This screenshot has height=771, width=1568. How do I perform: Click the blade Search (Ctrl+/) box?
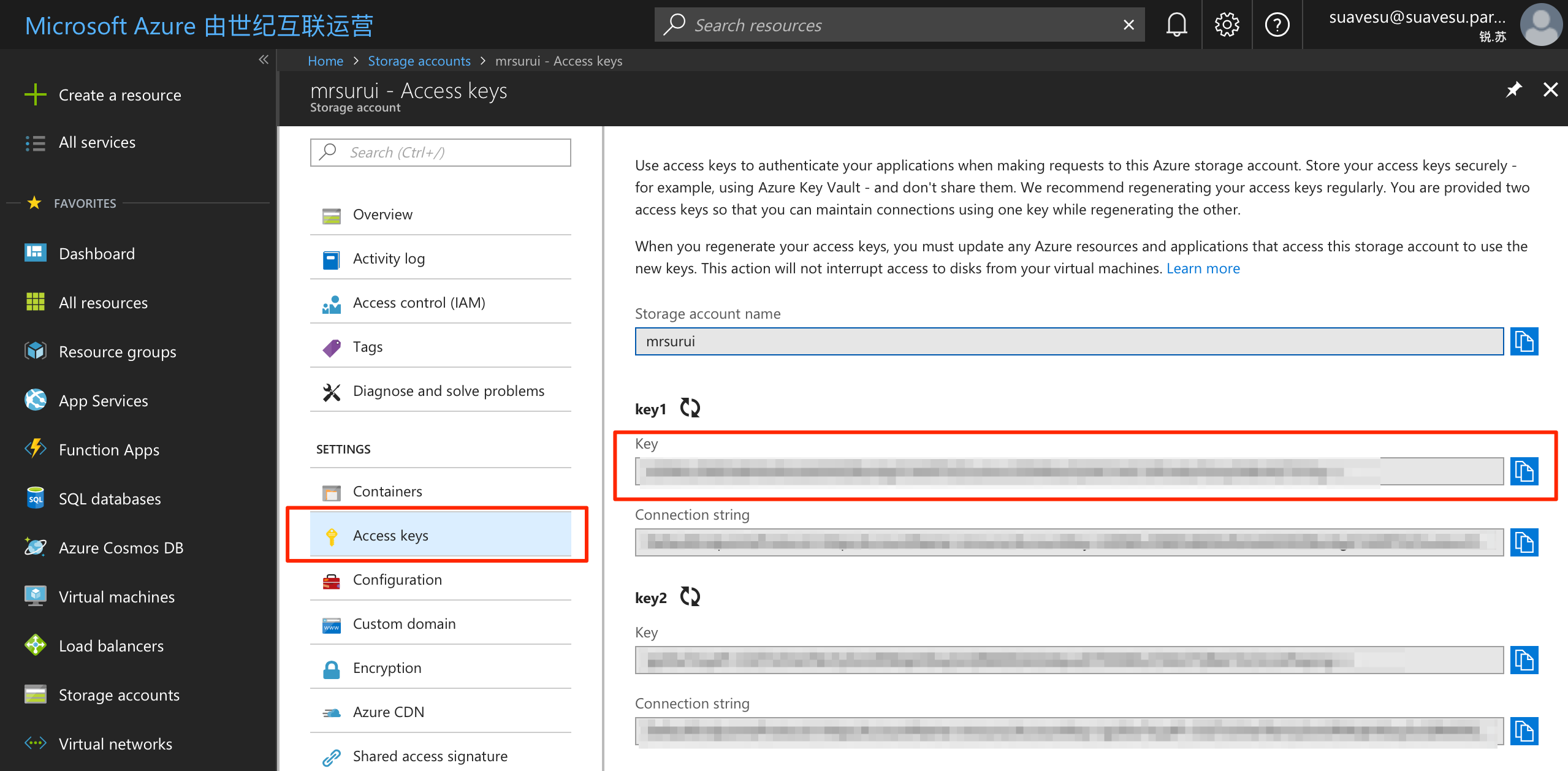pyautogui.click(x=439, y=152)
